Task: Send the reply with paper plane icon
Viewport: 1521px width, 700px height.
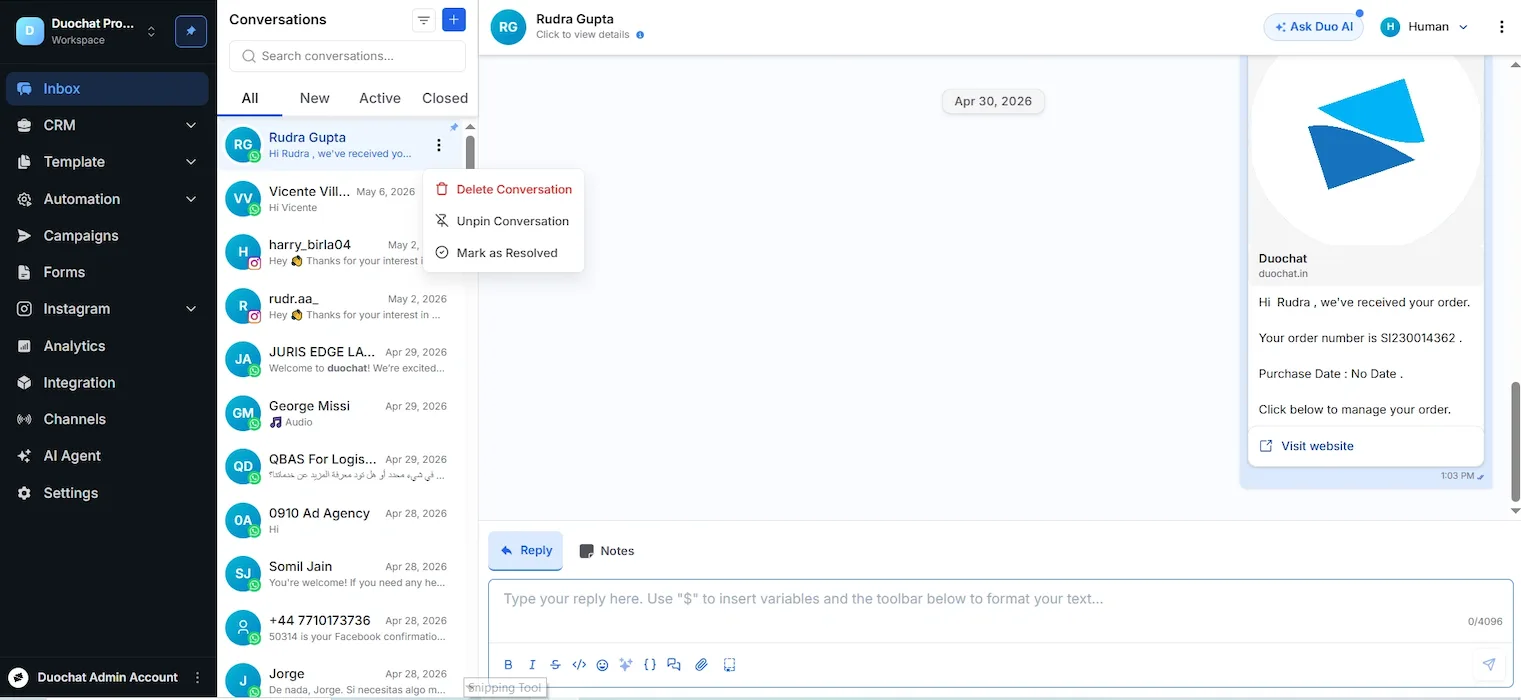Action: click(1489, 665)
